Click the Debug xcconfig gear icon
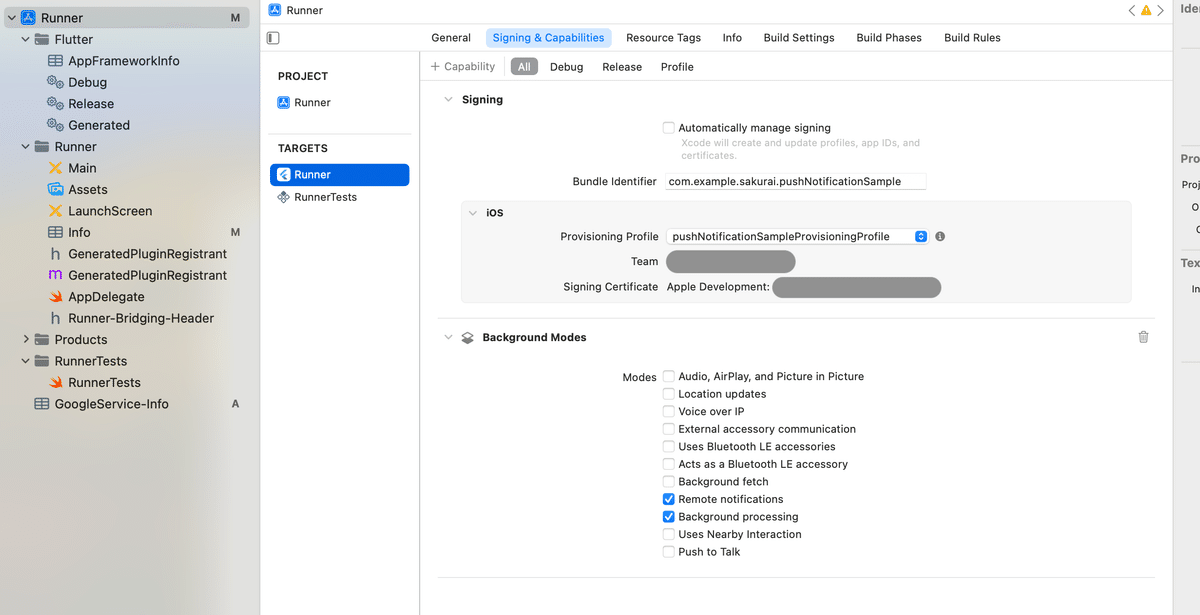 point(56,82)
